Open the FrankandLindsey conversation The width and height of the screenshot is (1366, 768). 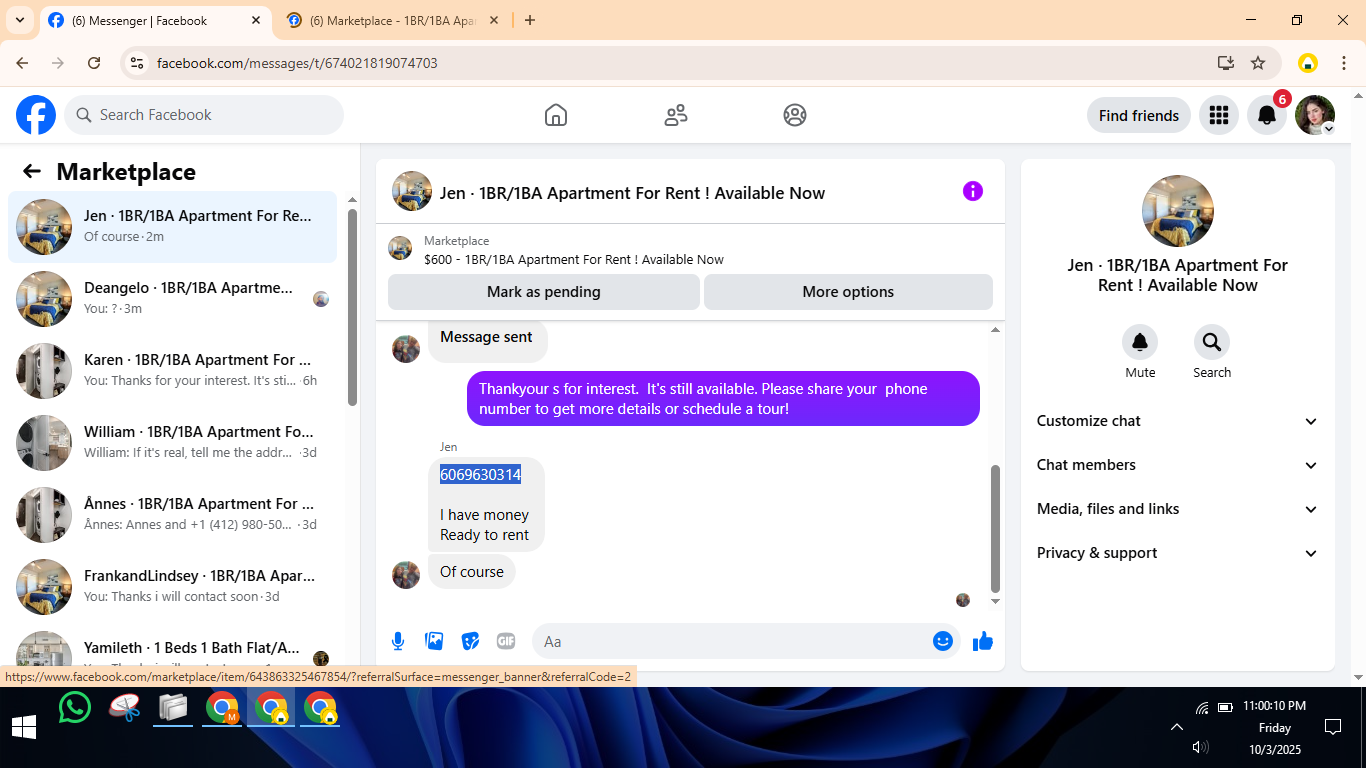click(173, 587)
